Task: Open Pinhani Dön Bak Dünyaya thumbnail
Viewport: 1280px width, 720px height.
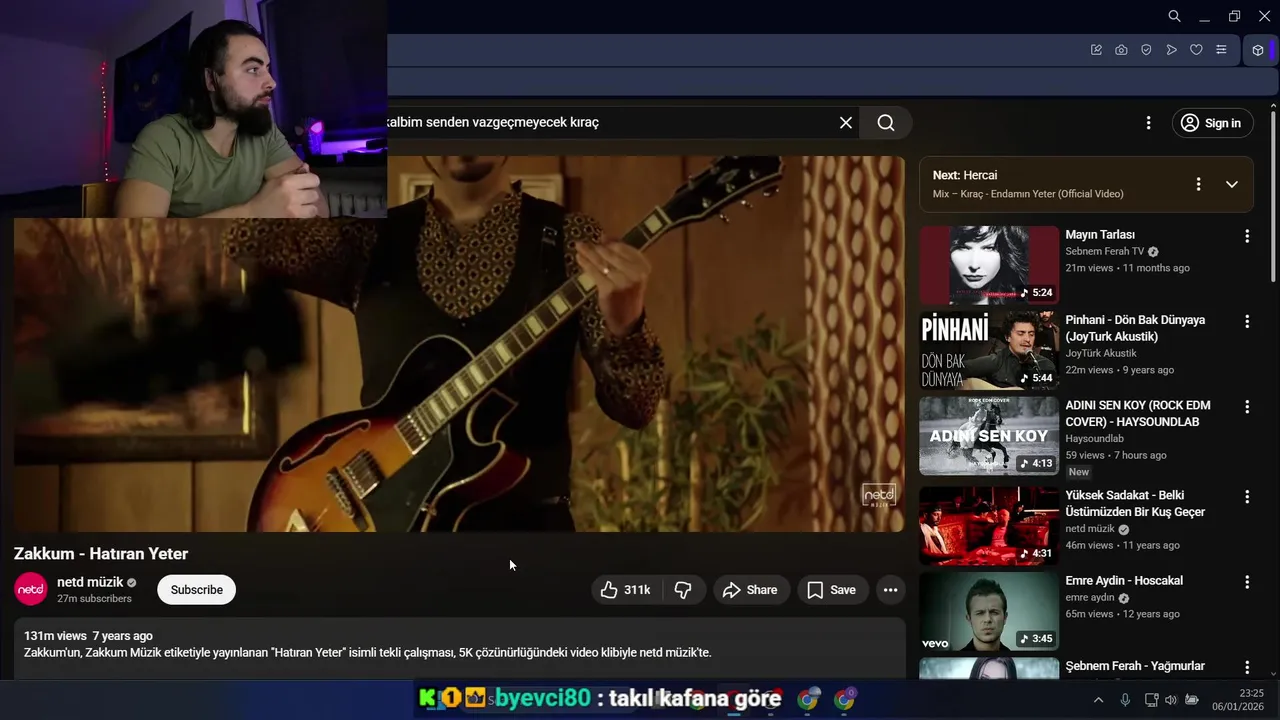Action: click(989, 350)
